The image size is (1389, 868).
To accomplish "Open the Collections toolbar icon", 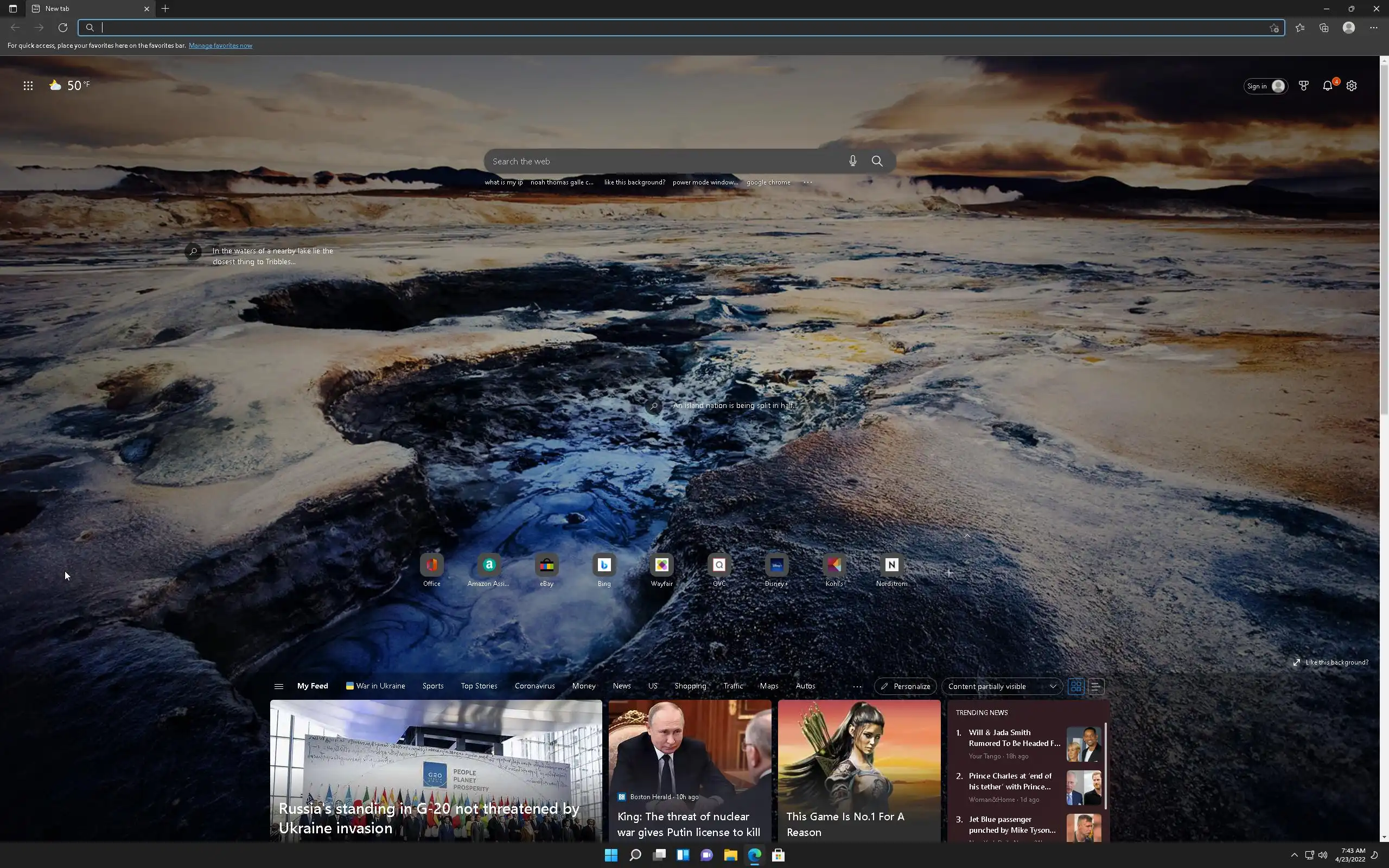I will coord(1324,28).
